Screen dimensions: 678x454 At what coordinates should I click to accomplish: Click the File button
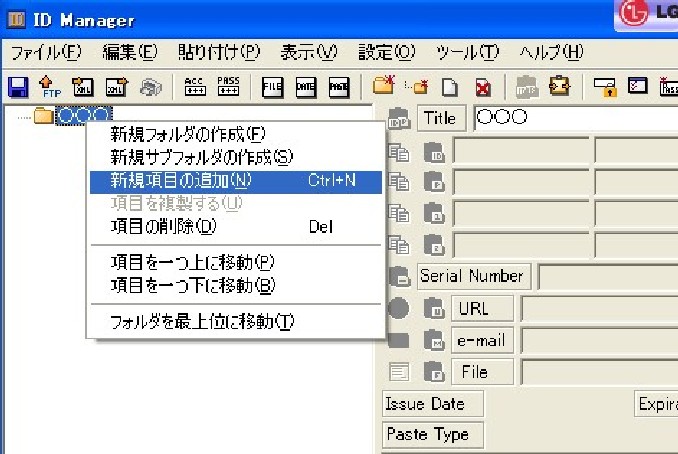(x=483, y=372)
